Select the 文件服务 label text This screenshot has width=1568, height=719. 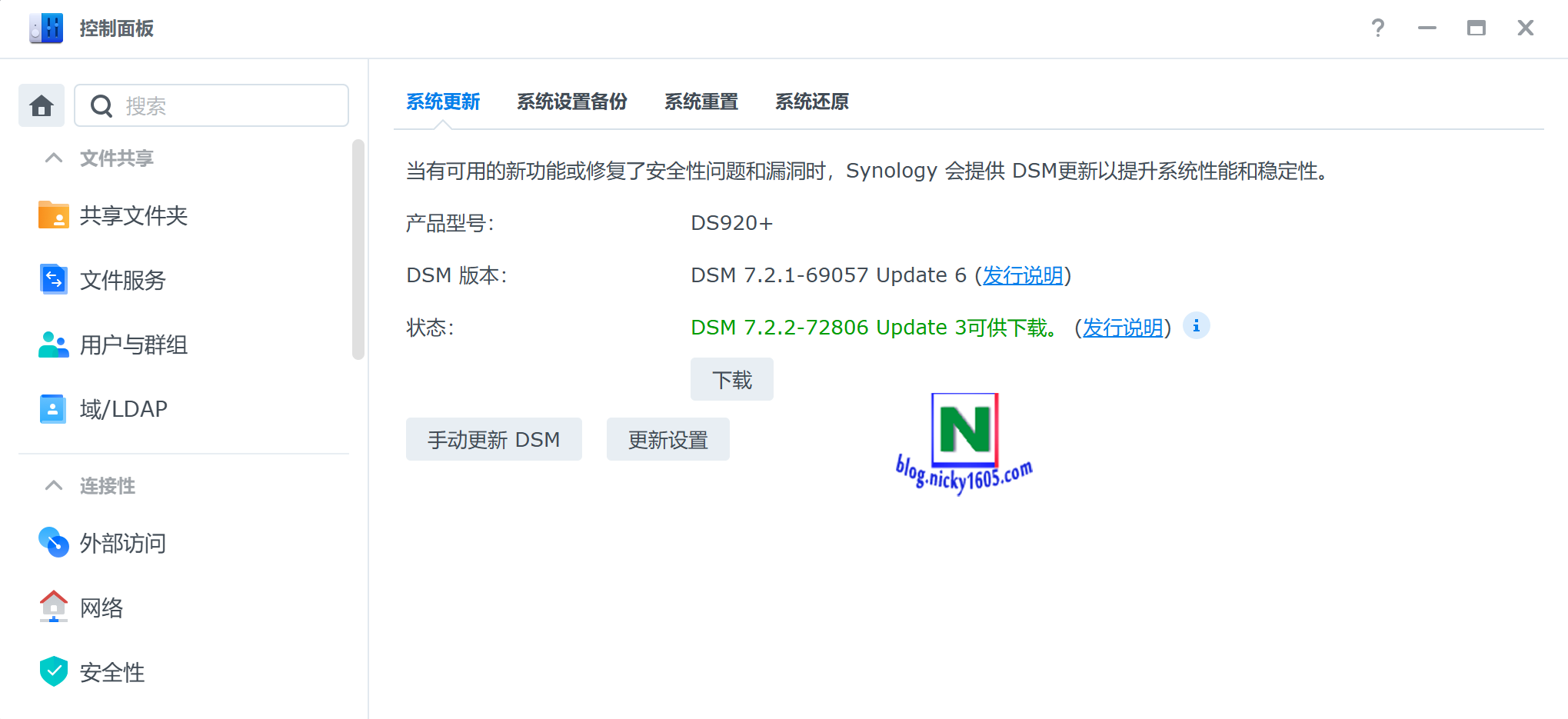123,280
